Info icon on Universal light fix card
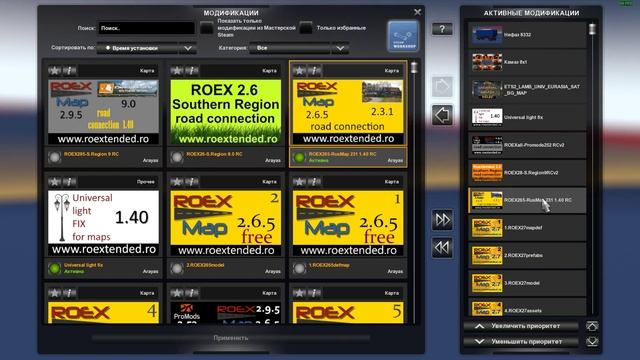This screenshot has height=360, width=640. click(x=69, y=182)
